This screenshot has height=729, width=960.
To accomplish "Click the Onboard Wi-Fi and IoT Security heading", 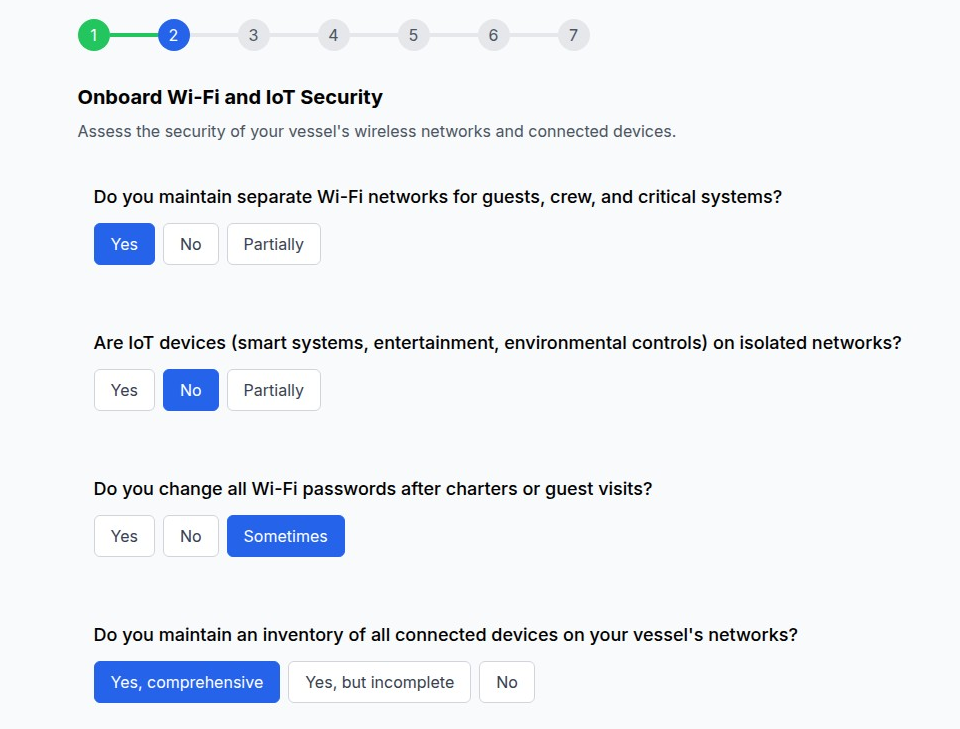I will click(230, 97).
